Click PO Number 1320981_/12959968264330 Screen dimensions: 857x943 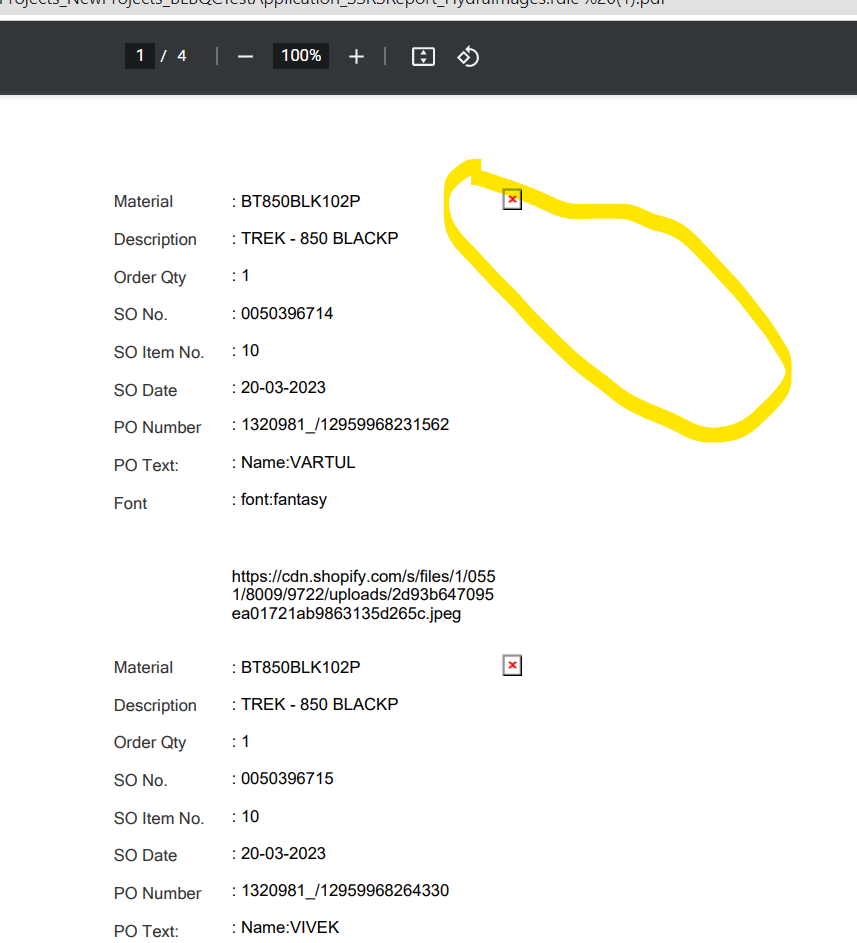pyautogui.click(x=343, y=890)
